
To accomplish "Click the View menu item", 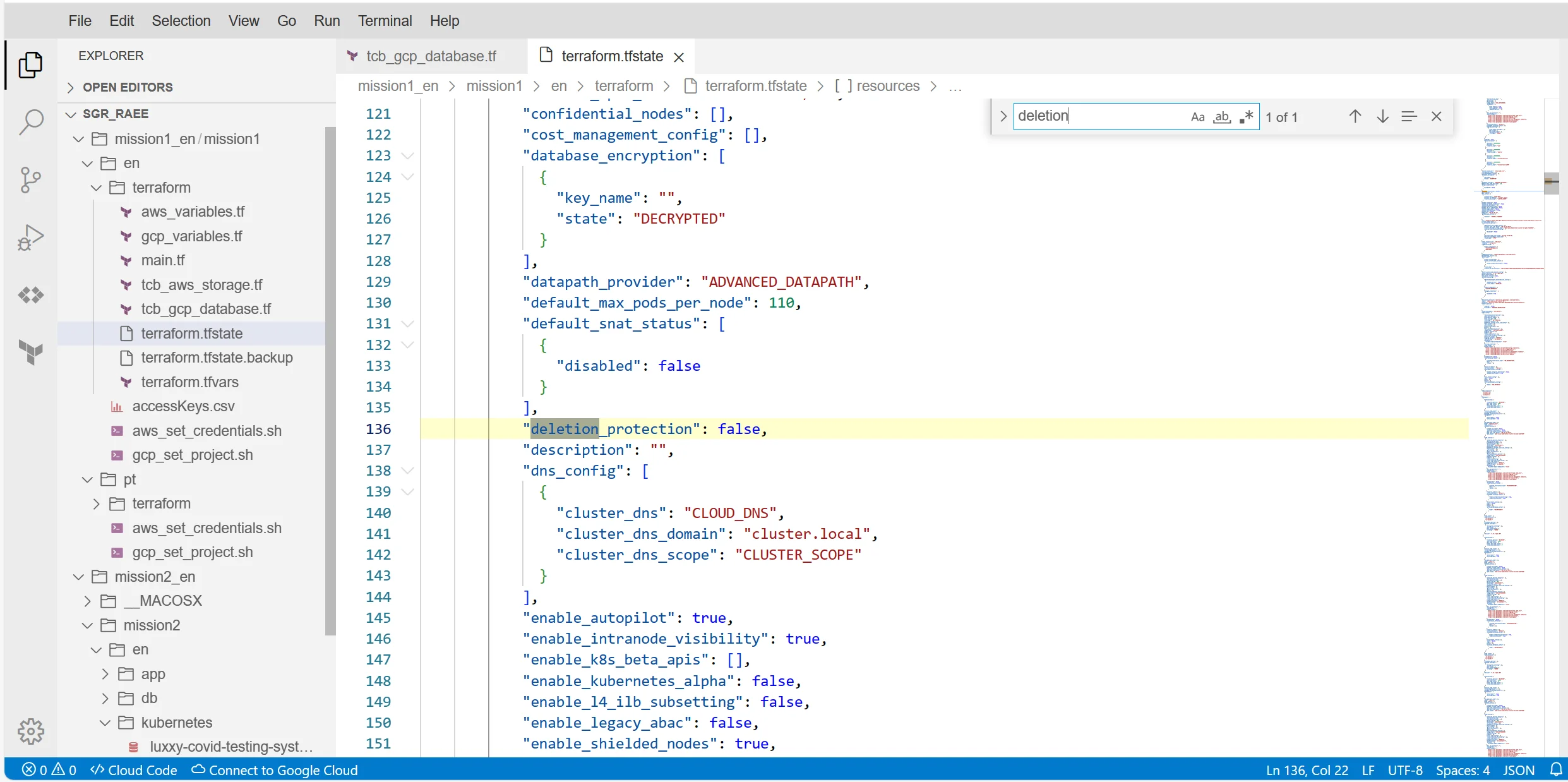I will click(243, 20).
